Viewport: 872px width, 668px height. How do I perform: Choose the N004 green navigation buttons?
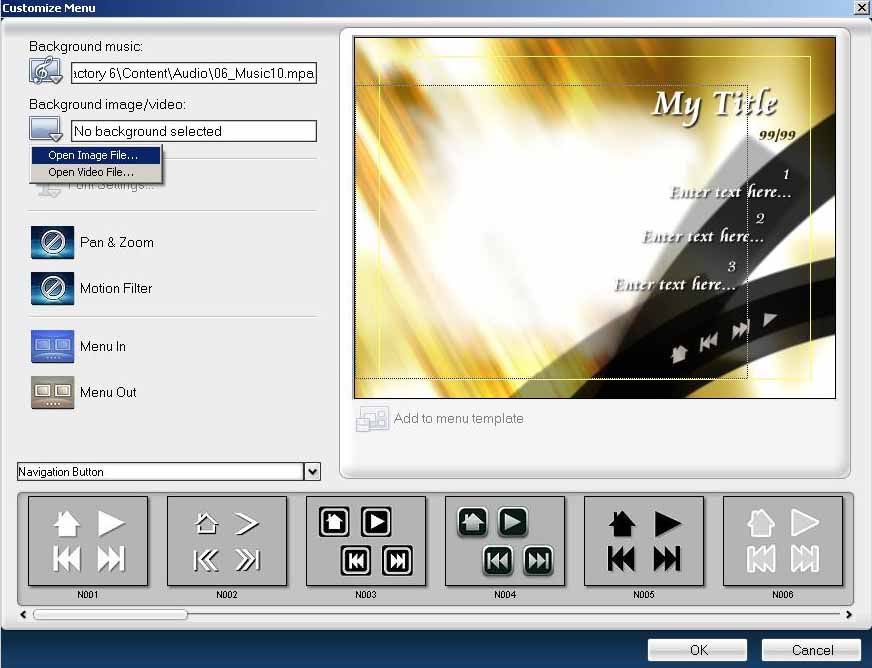505,541
